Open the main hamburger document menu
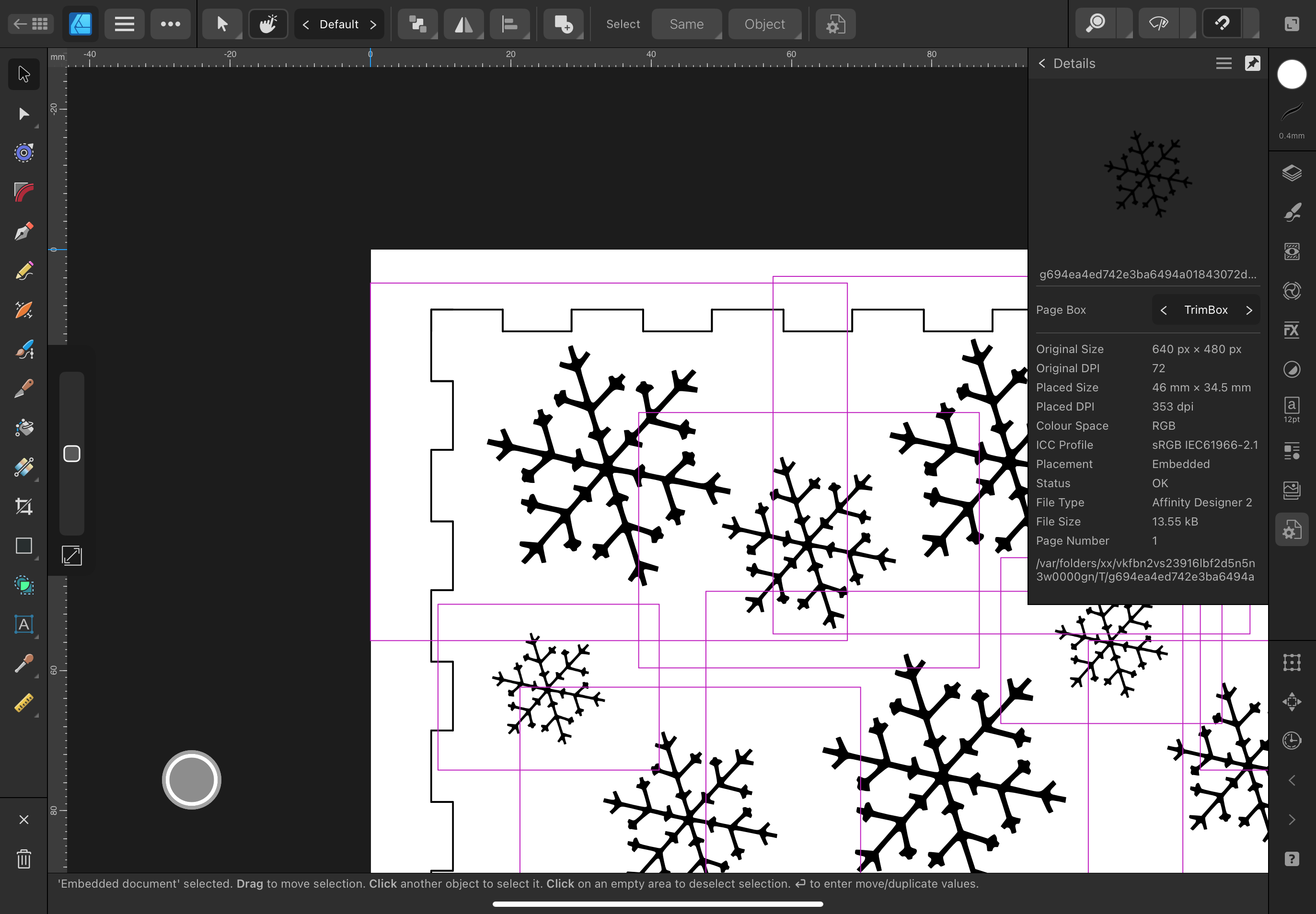This screenshot has height=914, width=1316. pos(124,24)
